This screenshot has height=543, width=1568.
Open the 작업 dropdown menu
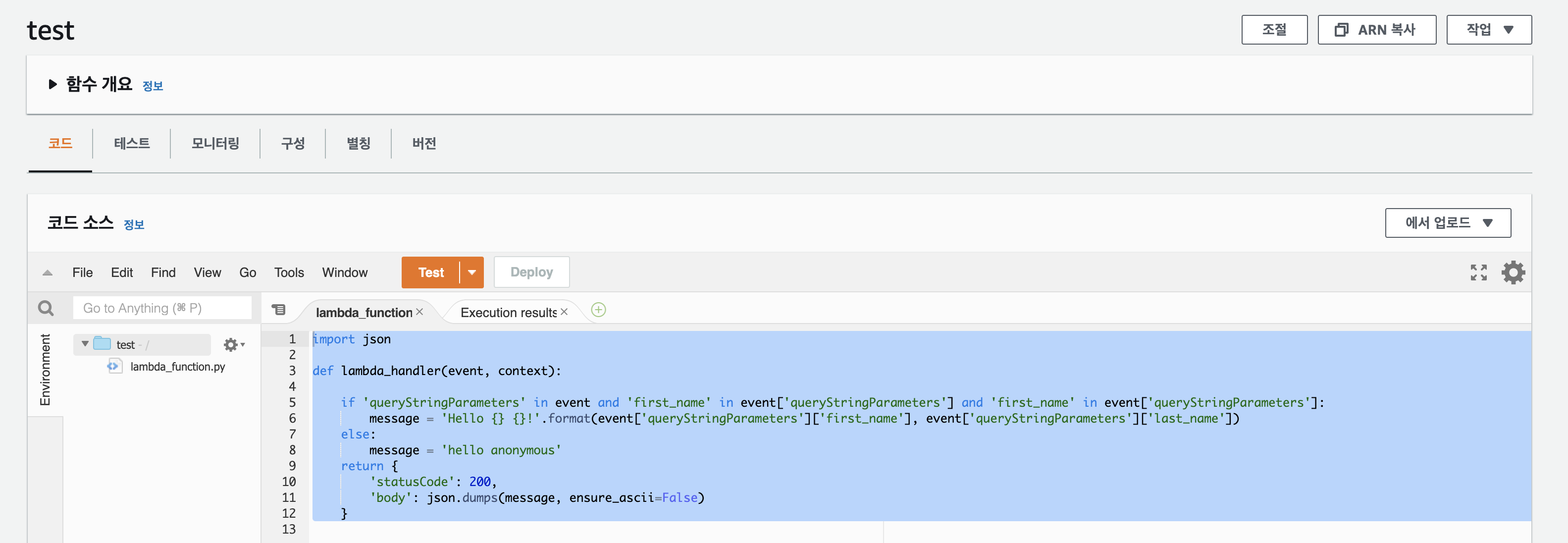point(1488,30)
